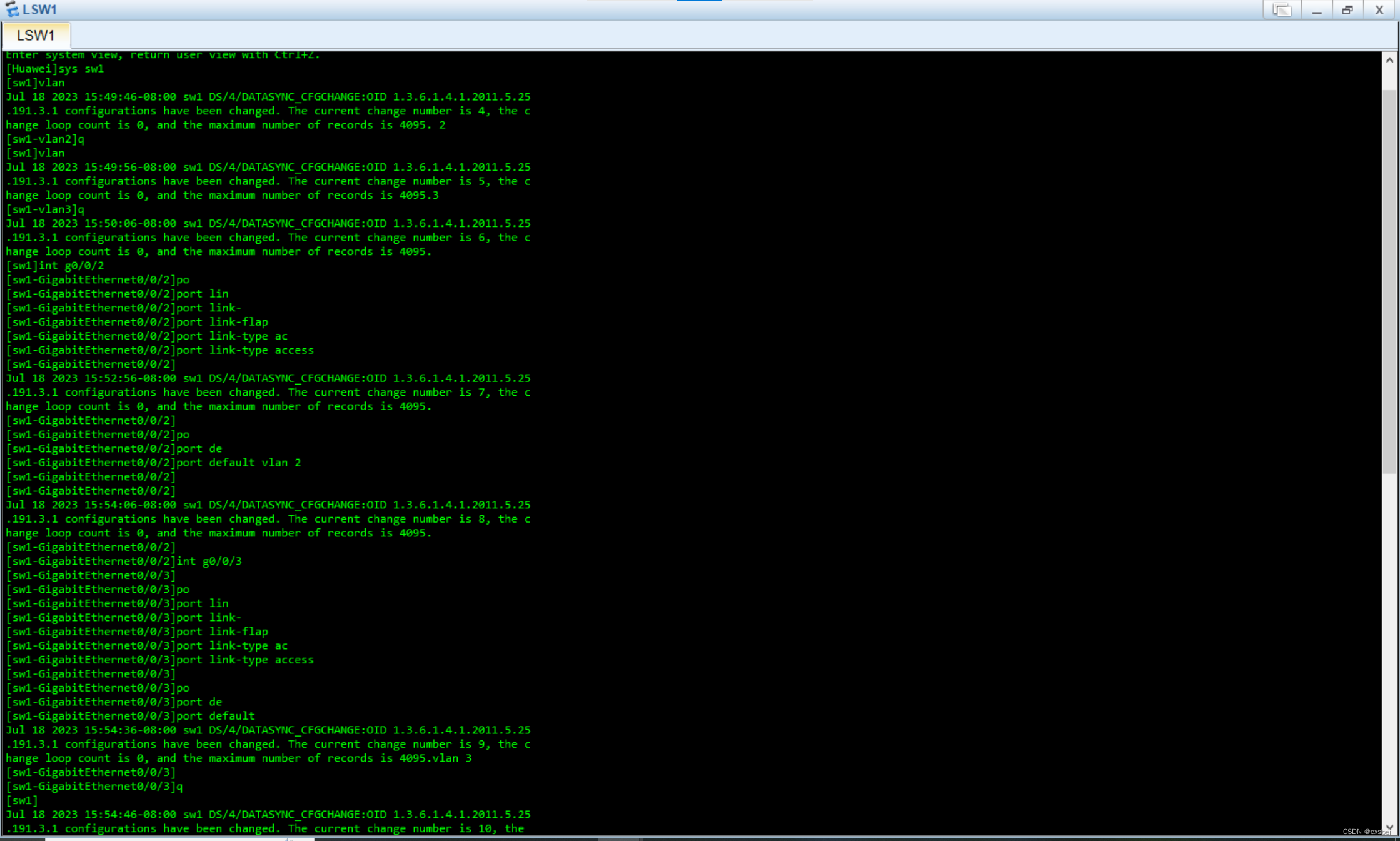Click the '[sw1-GigabitEthernet0/0/3]q' line

[94, 787]
